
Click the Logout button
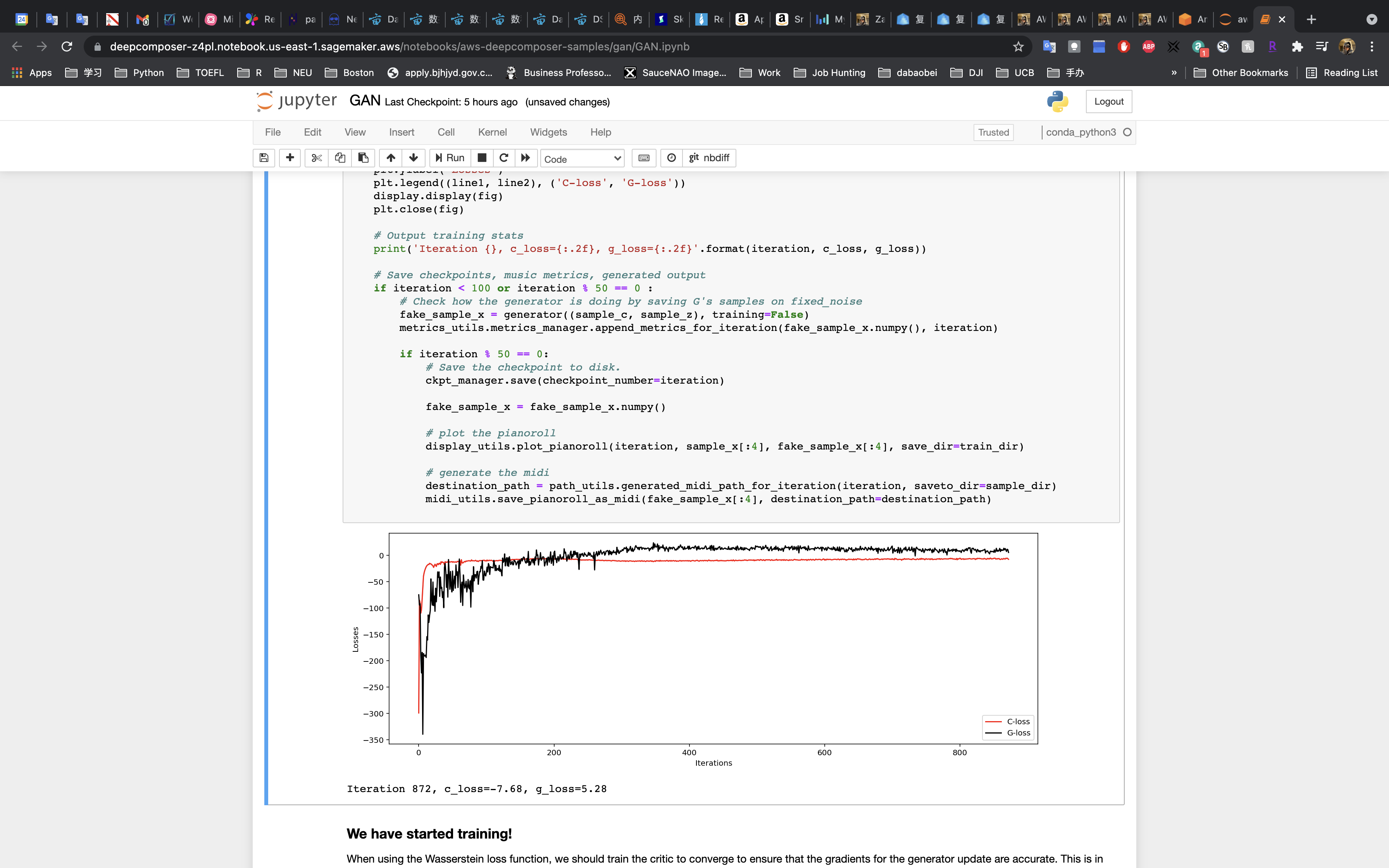[1108, 102]
